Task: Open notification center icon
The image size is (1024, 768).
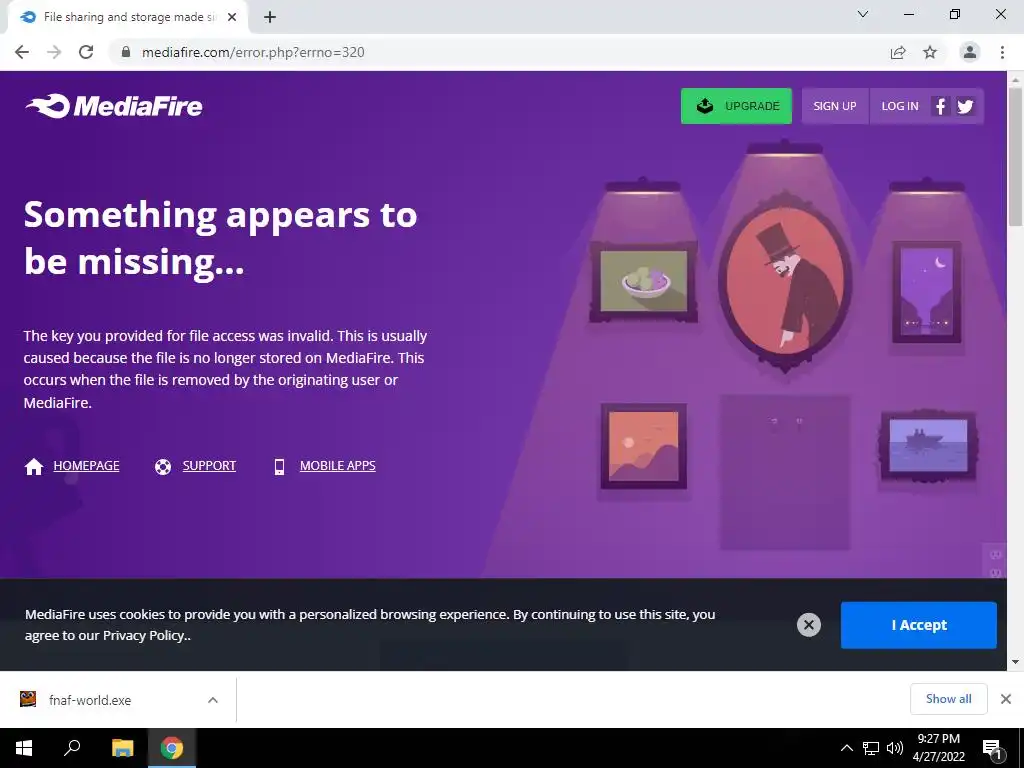Action: 992,748
